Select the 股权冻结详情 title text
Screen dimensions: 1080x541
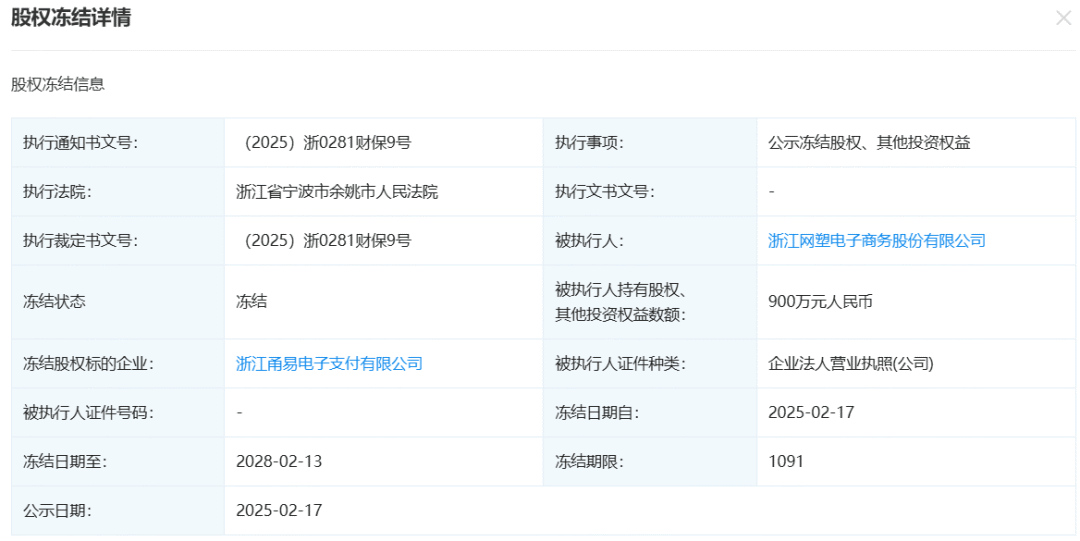[x=71, y=17]
